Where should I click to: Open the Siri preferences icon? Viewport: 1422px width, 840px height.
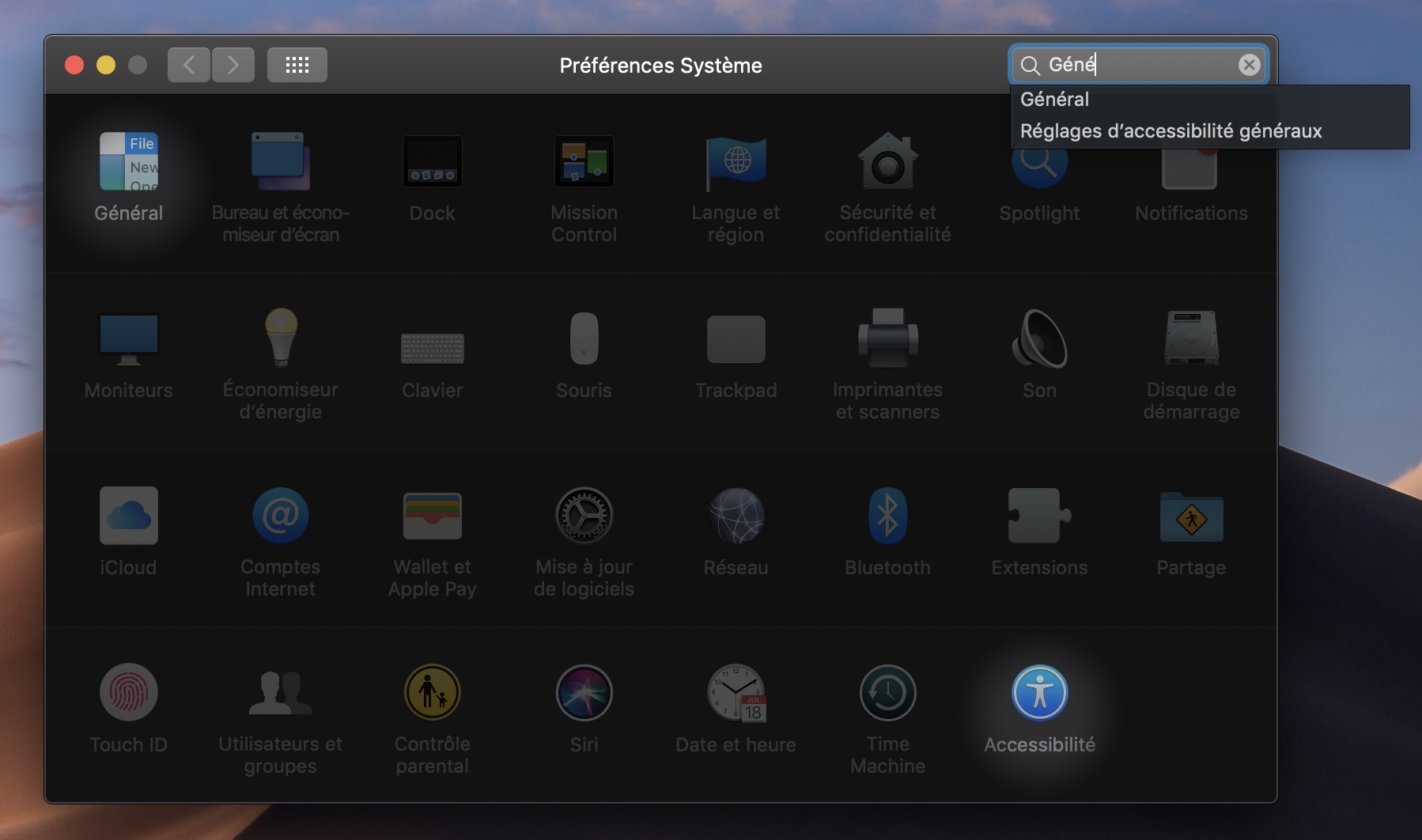coord(584,694)
